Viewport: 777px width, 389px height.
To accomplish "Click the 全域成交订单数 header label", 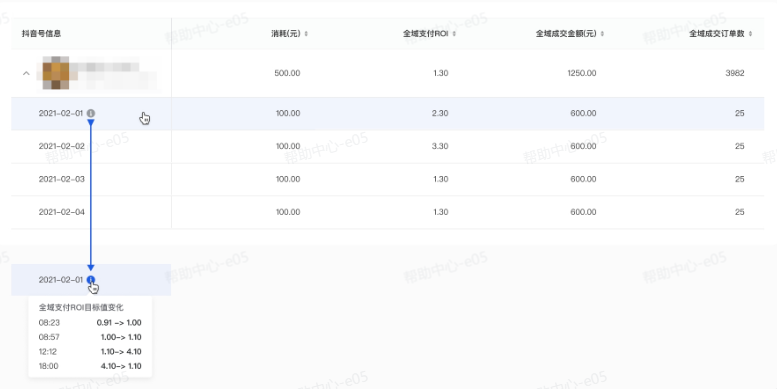I will pyautogui.click(x=717, y=34).
